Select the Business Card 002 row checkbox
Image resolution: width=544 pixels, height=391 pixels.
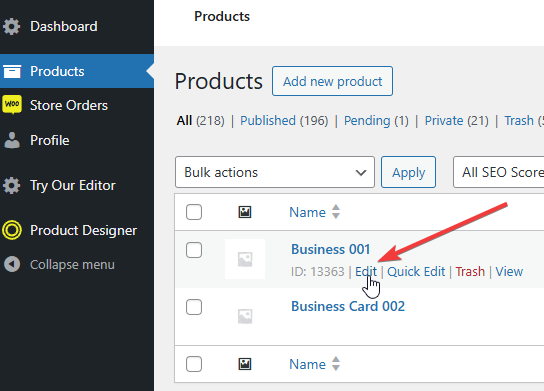[x=194, y=307]
